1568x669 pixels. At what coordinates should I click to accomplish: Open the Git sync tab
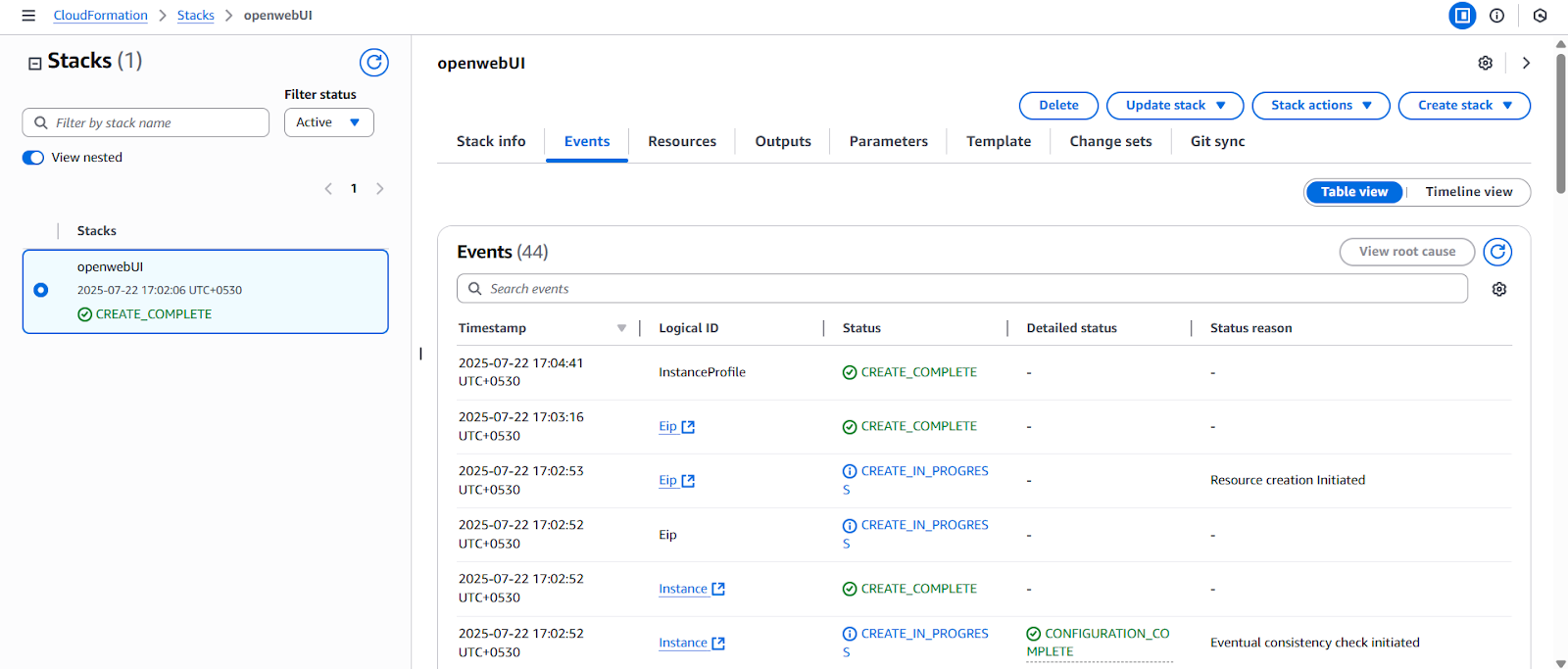1217,142
